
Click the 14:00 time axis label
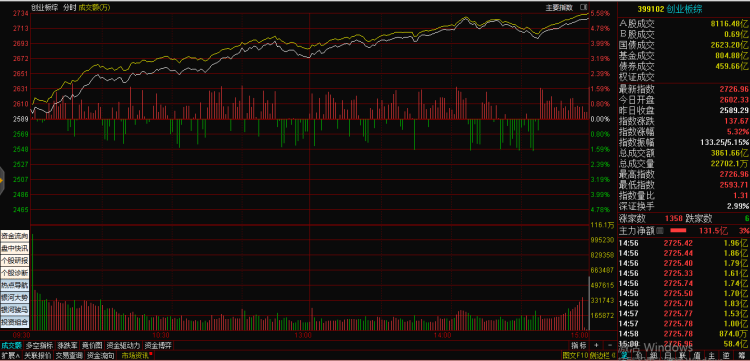(442, 335)
